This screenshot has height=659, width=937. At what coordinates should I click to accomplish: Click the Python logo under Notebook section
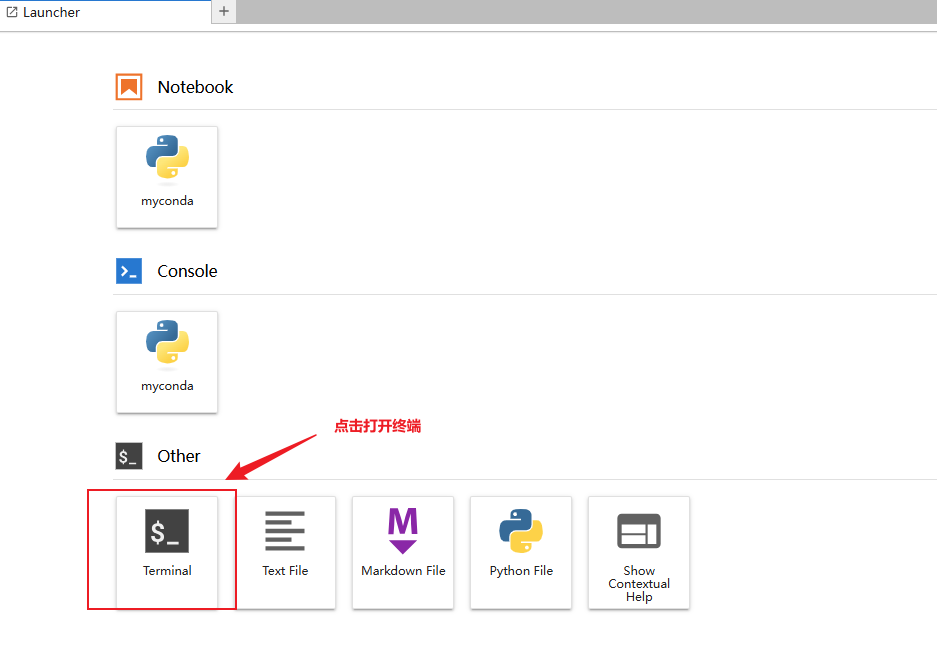coord(167,158)
